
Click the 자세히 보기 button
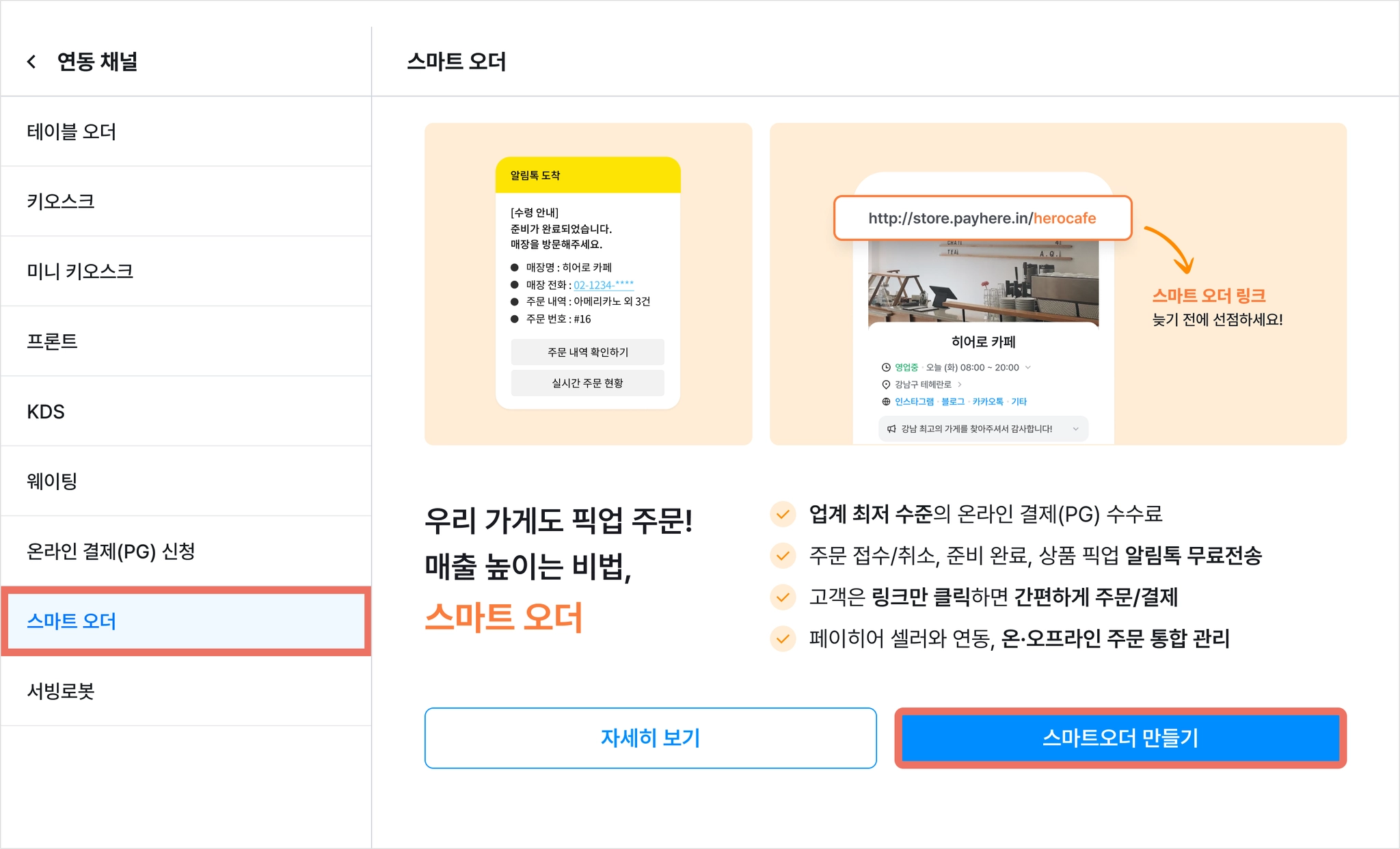(x=650, y=738)
